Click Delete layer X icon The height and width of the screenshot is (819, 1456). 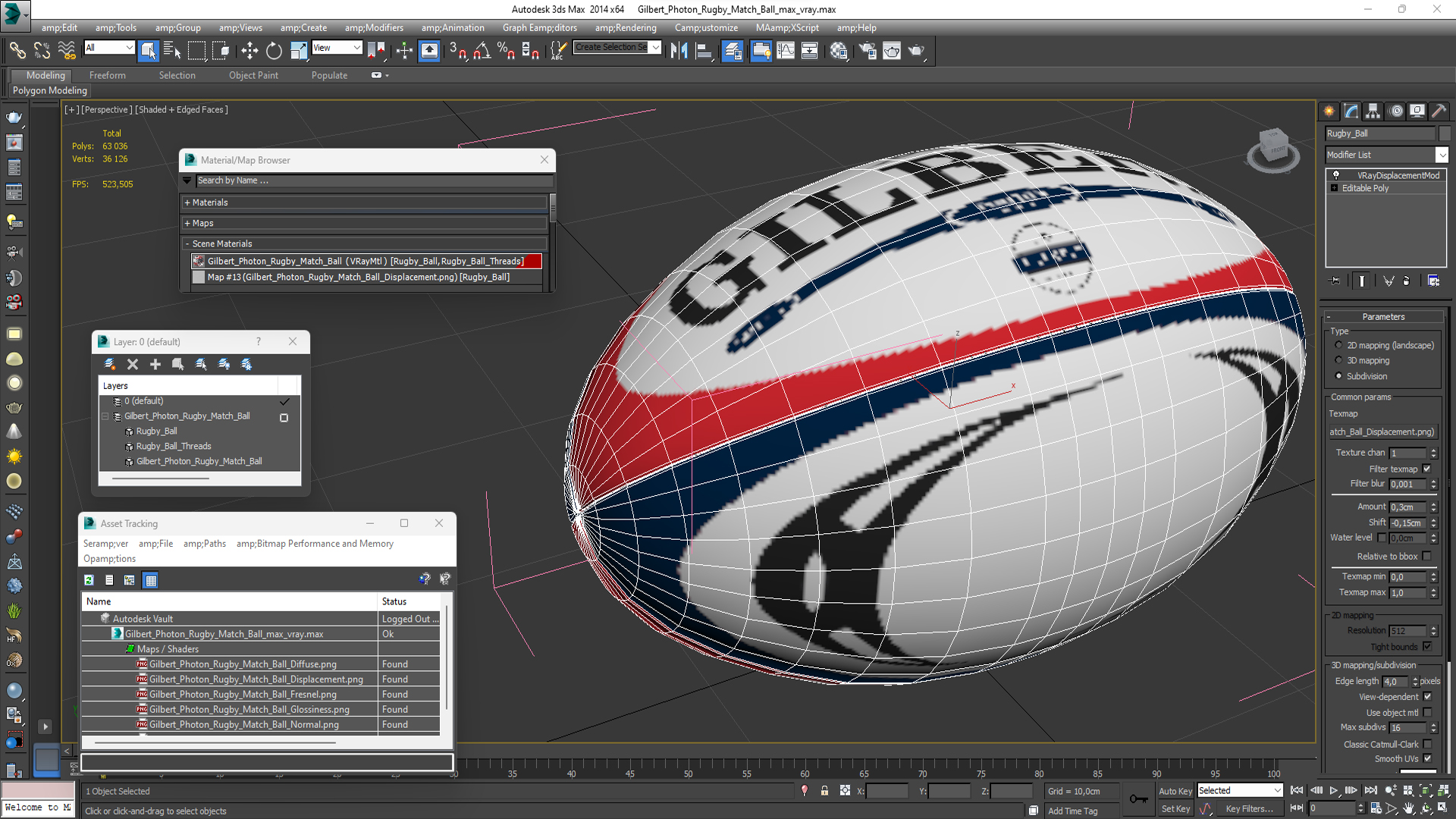(133, 364)
